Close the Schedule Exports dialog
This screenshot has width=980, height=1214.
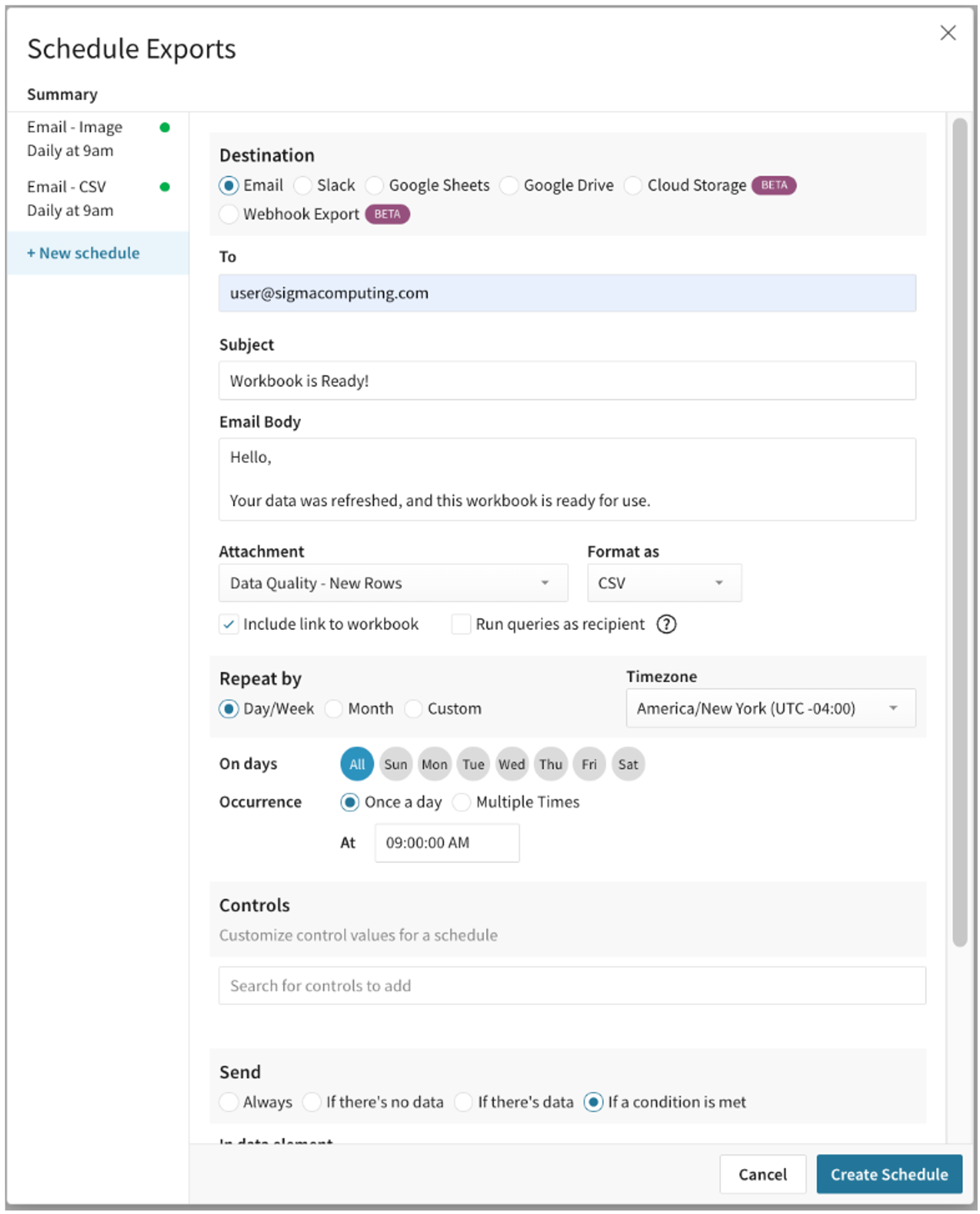[947, 33]
